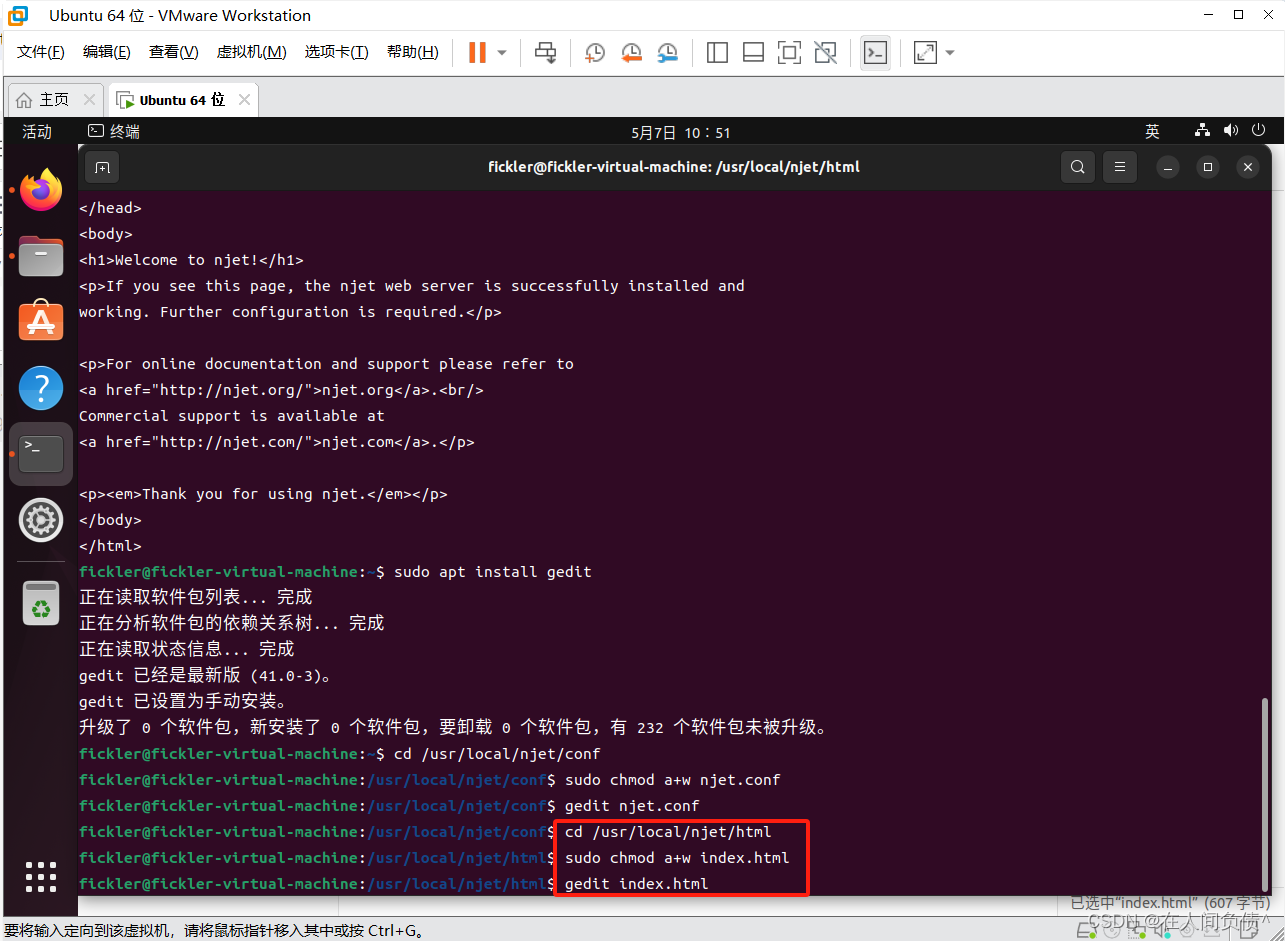1285x941 pixels.
Task: Click the '<h1>Welcome to njet!</h1>' line
Action: pyautogui.click(x=191, y=260)
